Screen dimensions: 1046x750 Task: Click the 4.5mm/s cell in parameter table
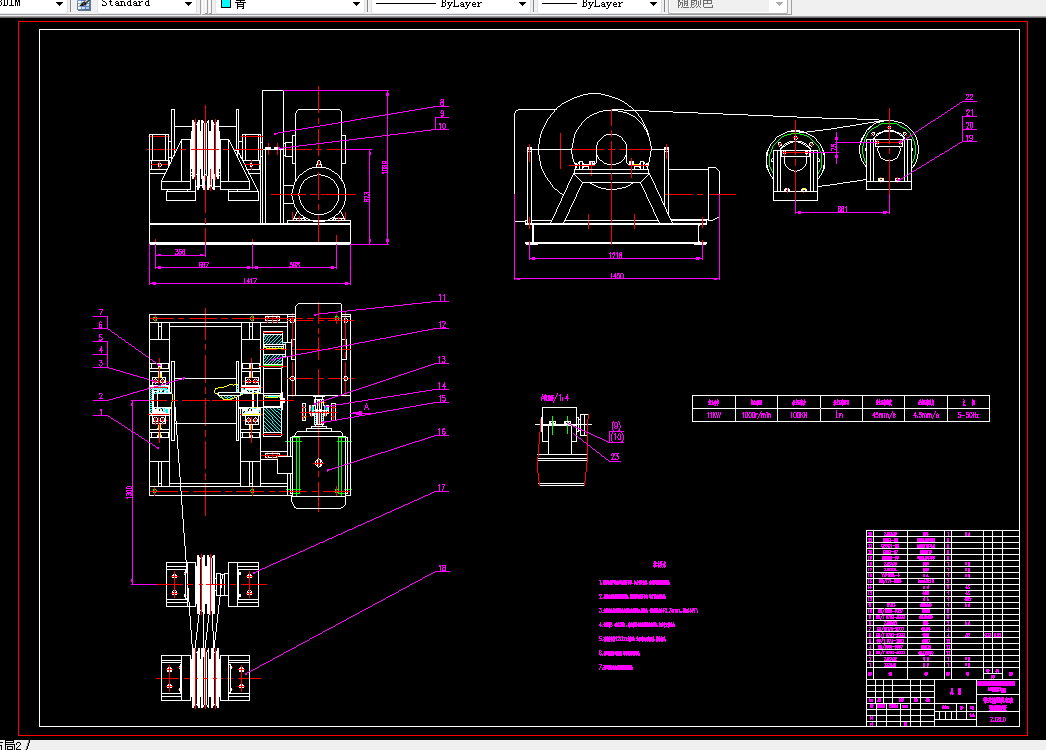tap(926, 415)
